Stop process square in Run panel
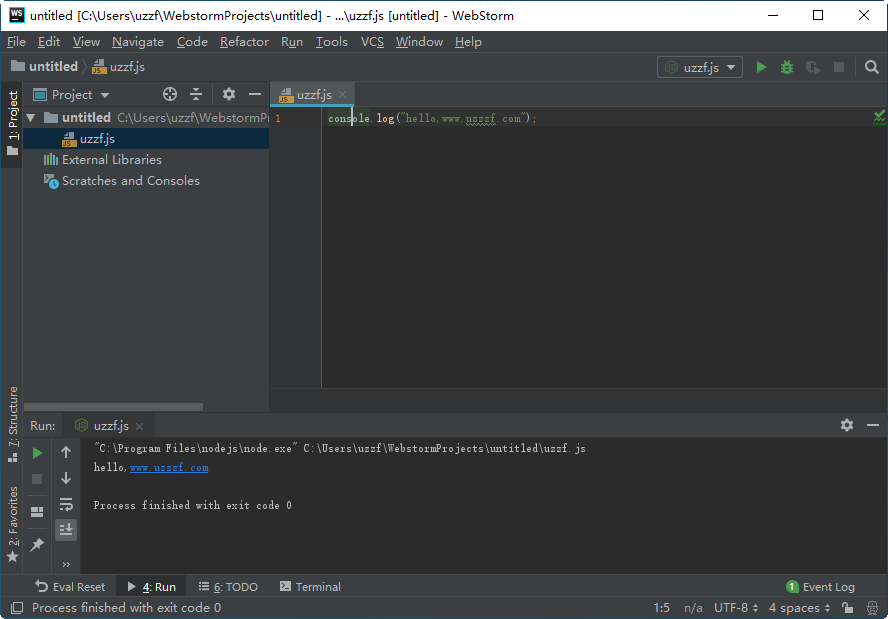888x619 pixels. pos(37,479)
